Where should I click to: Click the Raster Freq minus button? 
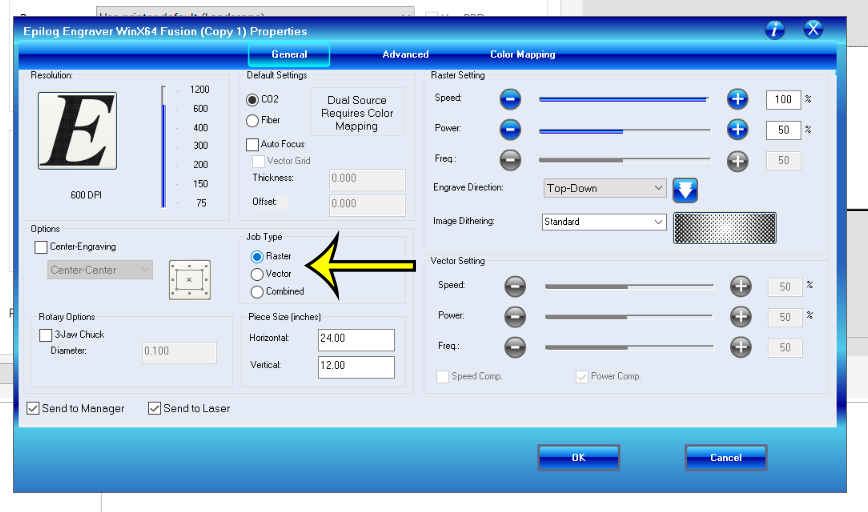510,160
